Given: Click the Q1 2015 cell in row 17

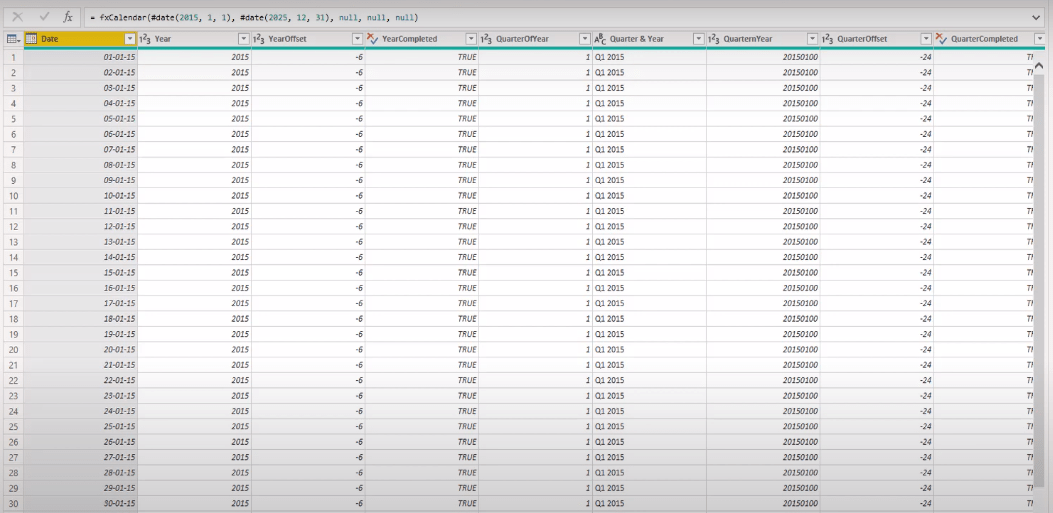Looking at the screenshot, I should 649,304.
